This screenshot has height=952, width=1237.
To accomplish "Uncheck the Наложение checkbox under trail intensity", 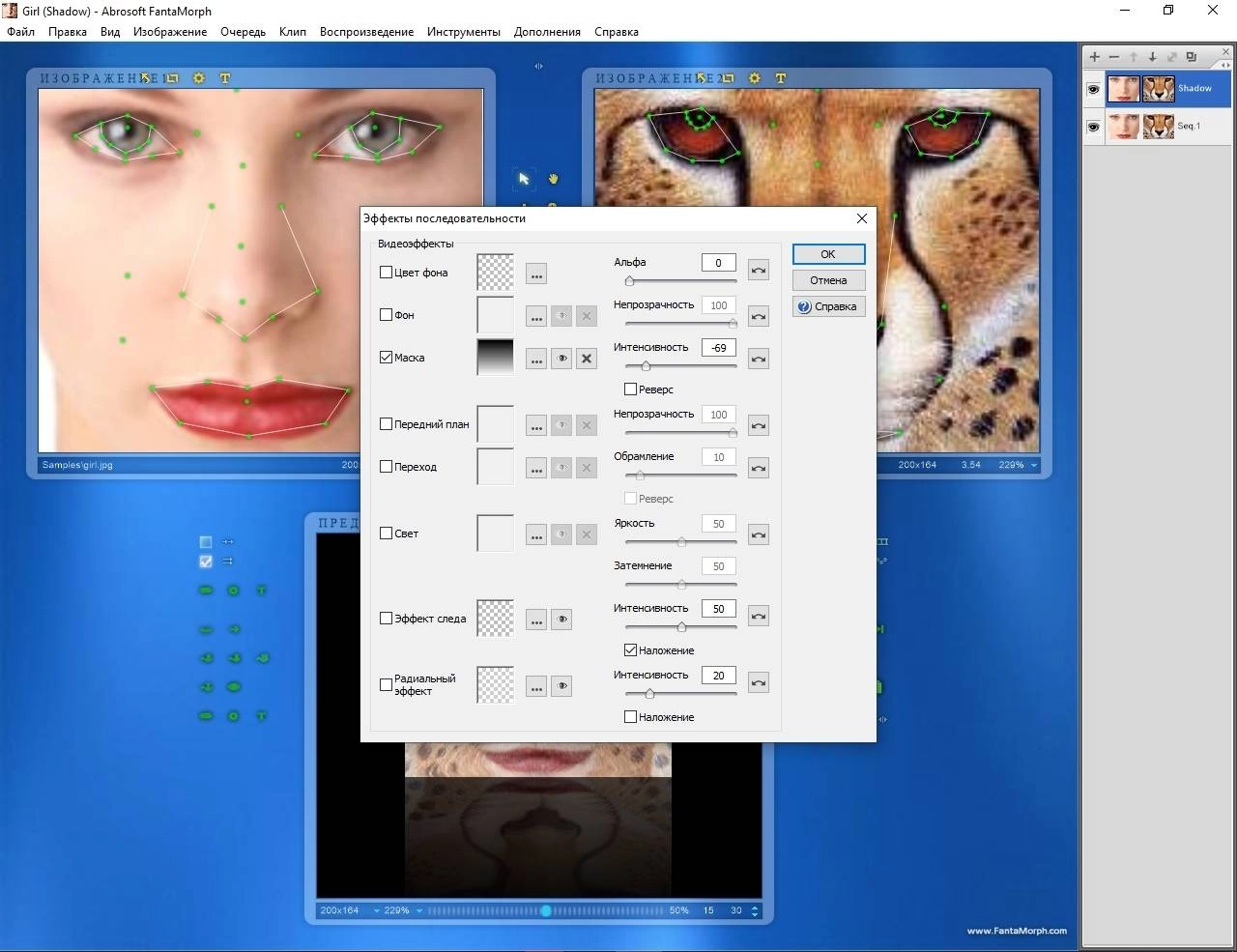I will 631,650.
